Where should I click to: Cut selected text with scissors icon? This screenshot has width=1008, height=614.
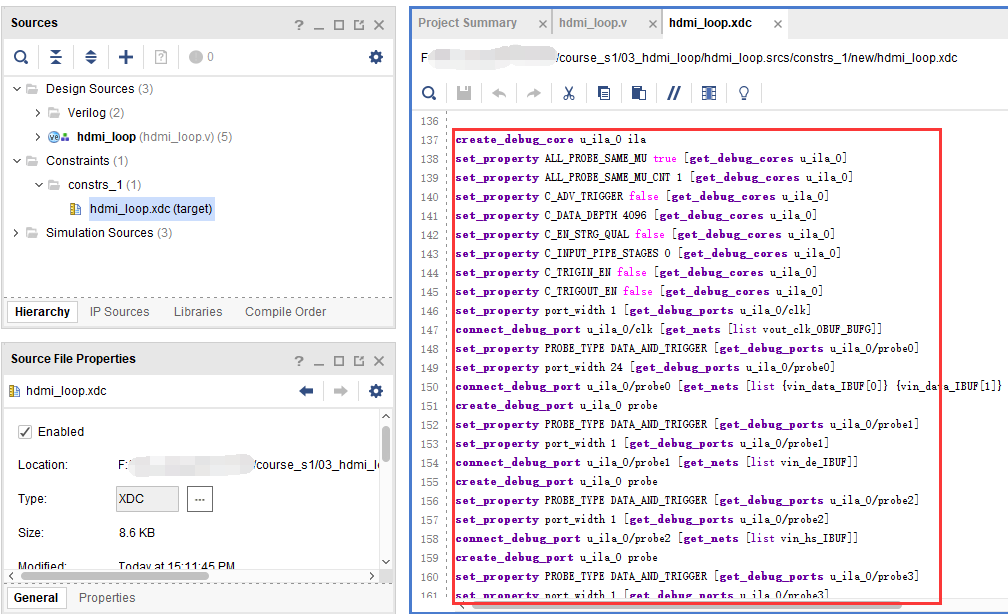[568, 93]
